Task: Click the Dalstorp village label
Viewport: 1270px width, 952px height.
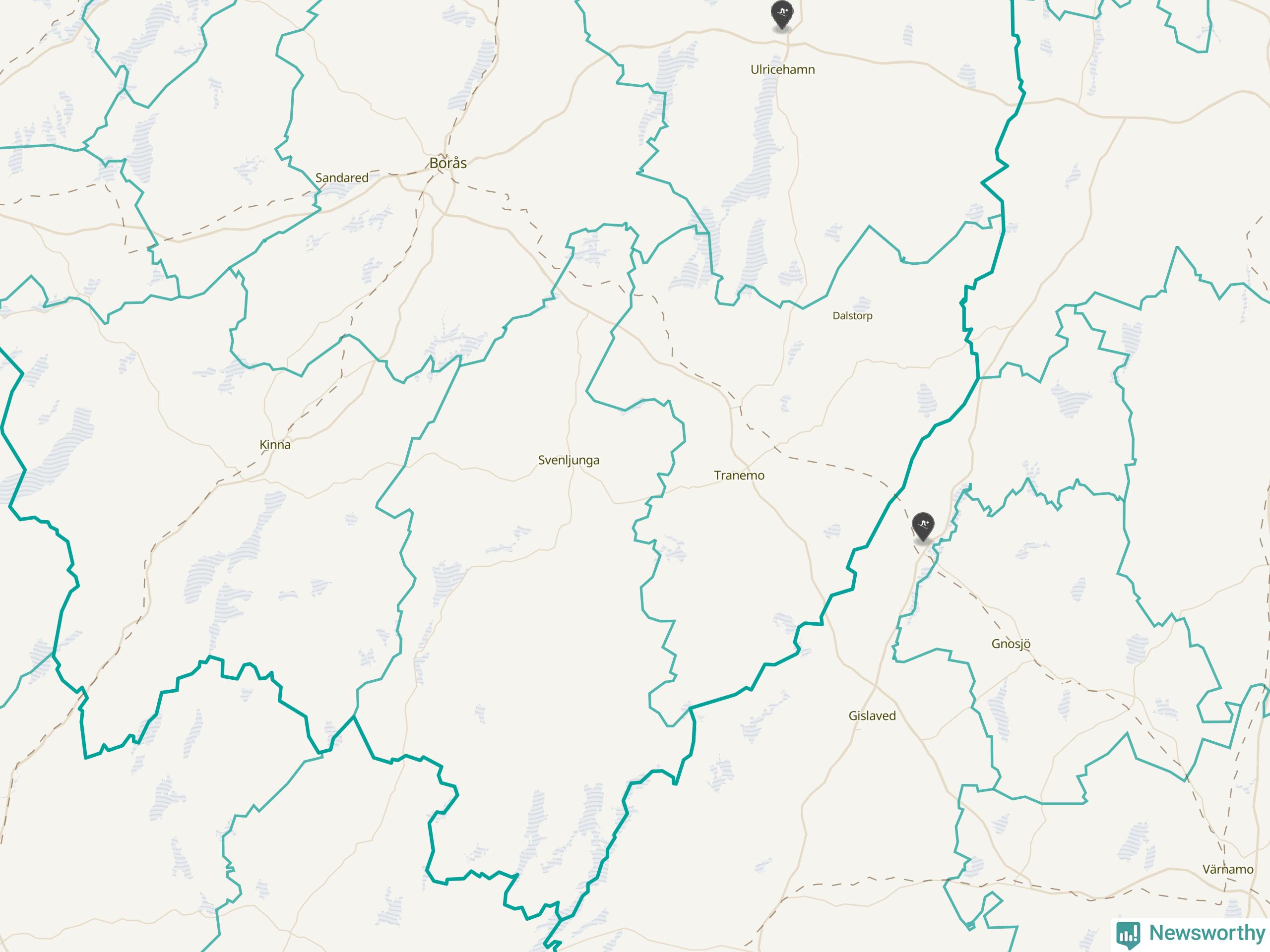Action: [x=852, y=316]
